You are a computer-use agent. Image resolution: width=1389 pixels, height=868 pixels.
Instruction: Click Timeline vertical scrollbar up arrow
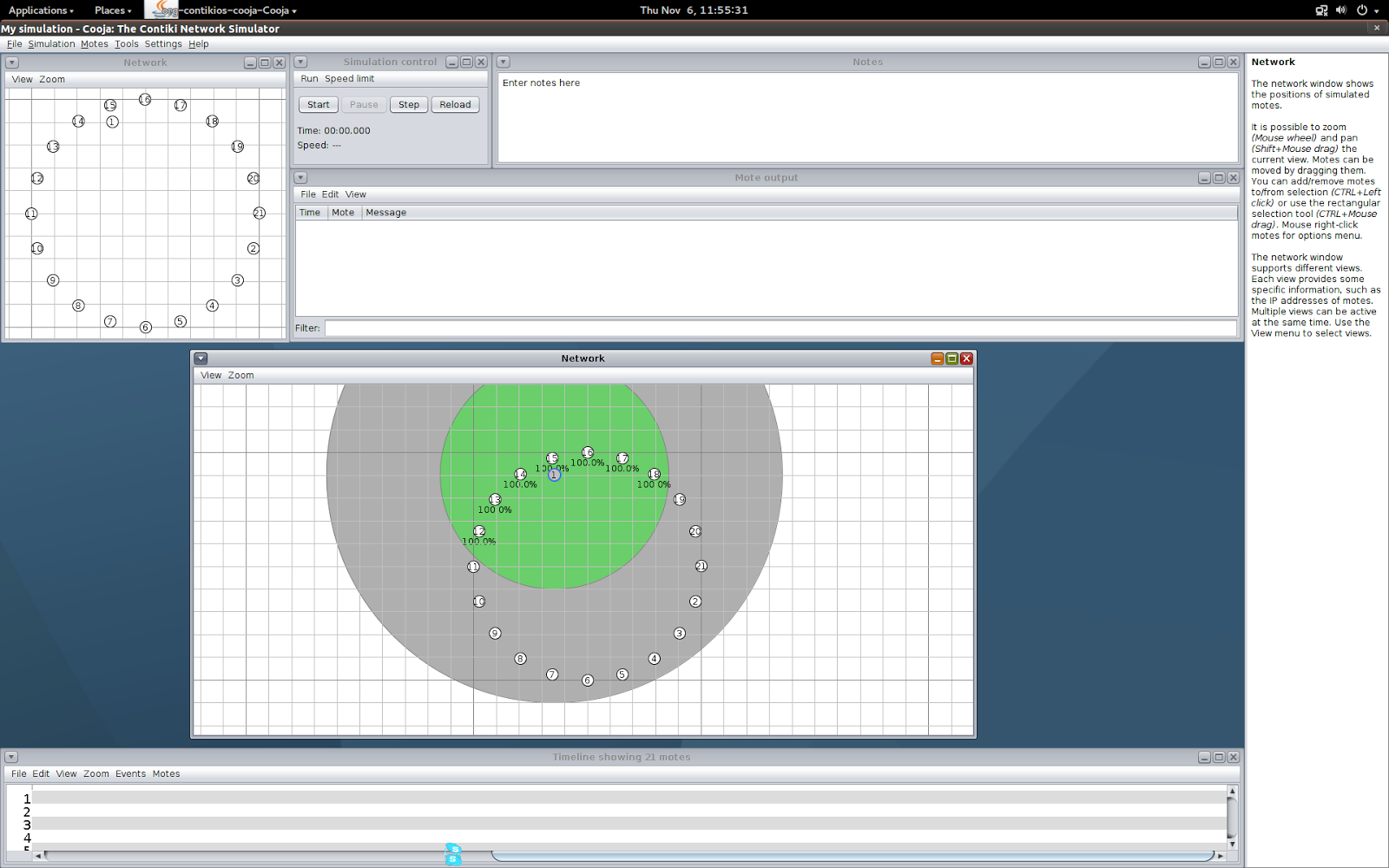tap(1232, 791)
